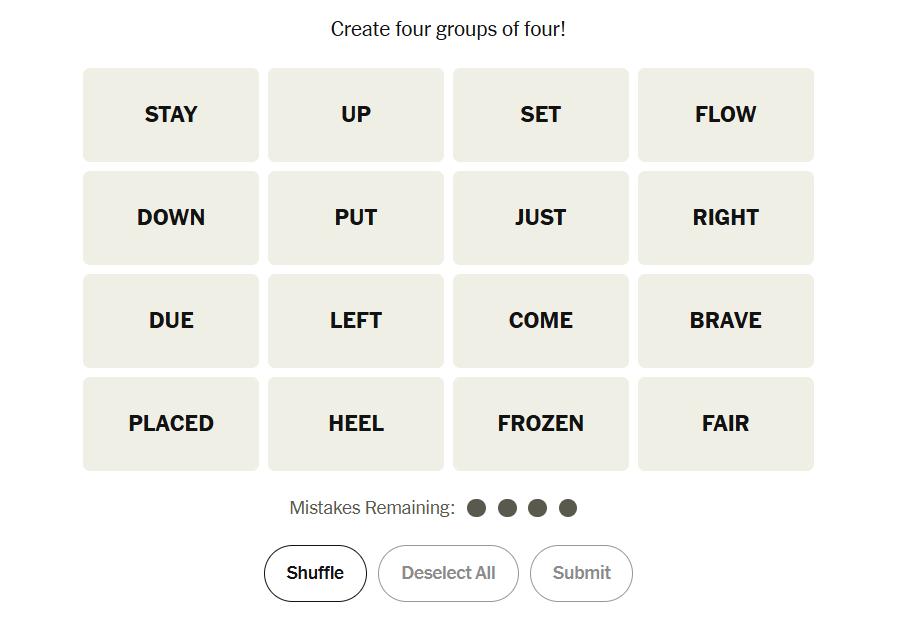The image size is (904, 629).
Task: Click the first mistakes remaining dot
Action: (x=477, y=508)
